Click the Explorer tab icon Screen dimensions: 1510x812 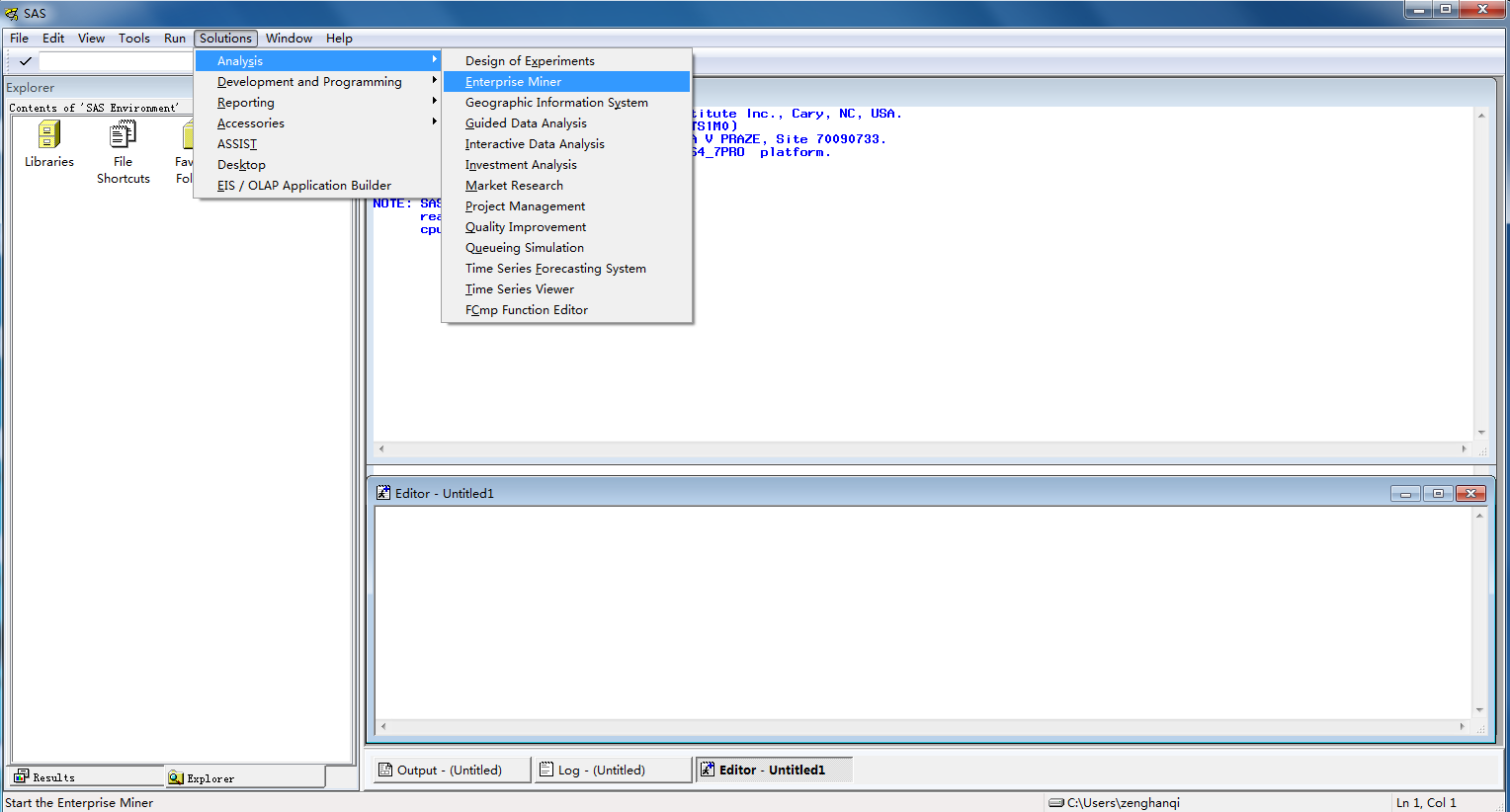(176, 778)
